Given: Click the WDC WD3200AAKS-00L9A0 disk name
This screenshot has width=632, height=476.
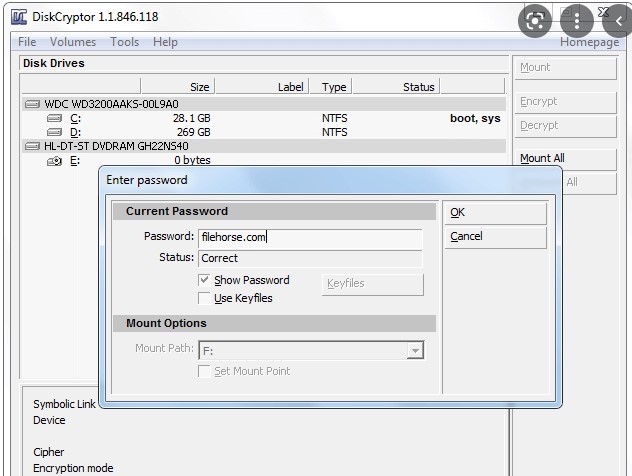Looking at the screenshot, I should (111, 104).
